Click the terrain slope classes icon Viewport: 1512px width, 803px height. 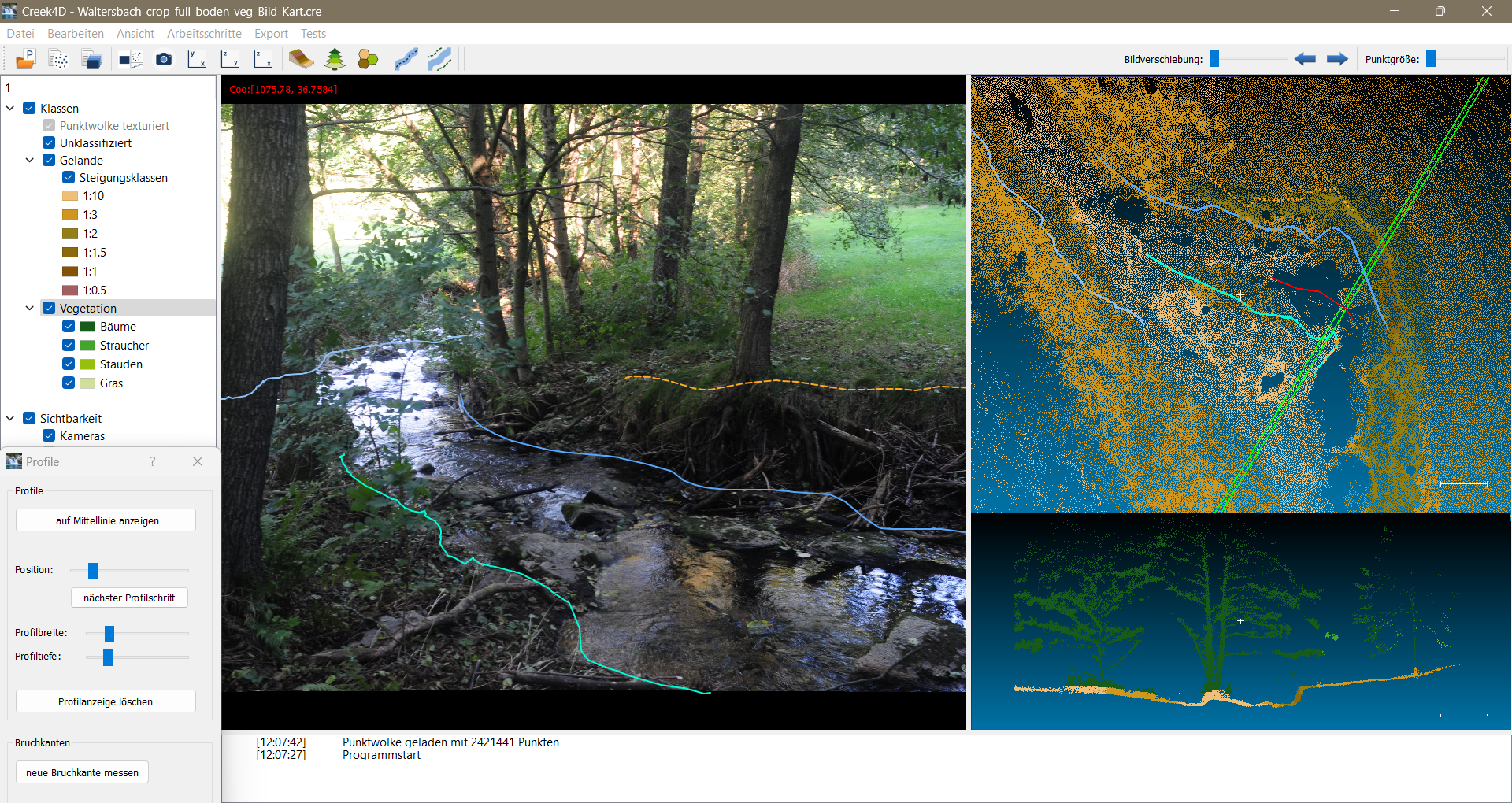(301, 59)
